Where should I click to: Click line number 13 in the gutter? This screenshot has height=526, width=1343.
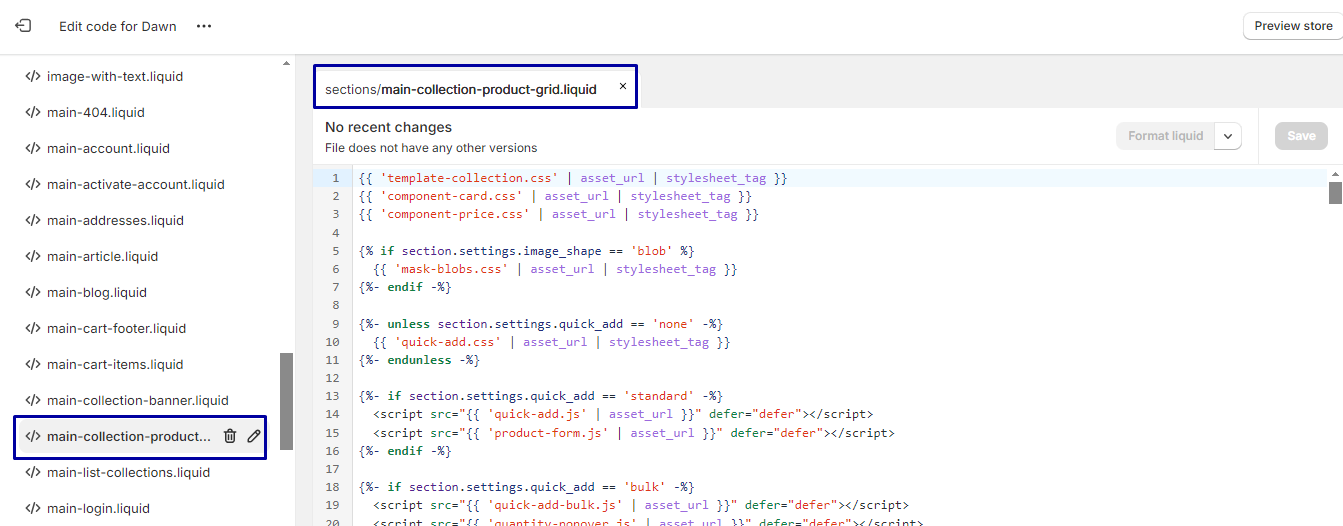[333, 396]
